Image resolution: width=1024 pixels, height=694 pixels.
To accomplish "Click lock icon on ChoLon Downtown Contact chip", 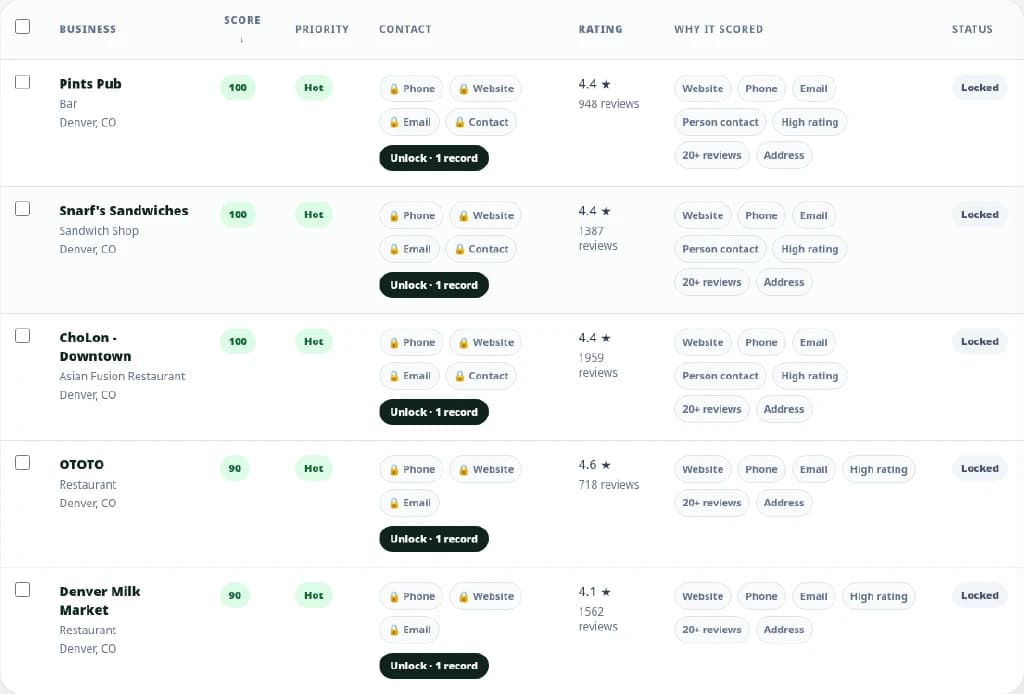I will coord(460,376).
